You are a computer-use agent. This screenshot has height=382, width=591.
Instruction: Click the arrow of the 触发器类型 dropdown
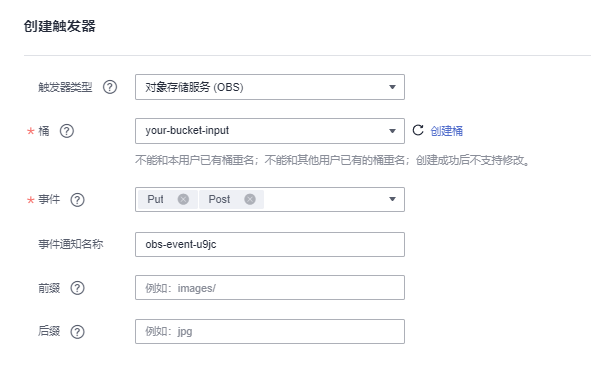click(x=392, y=87)
